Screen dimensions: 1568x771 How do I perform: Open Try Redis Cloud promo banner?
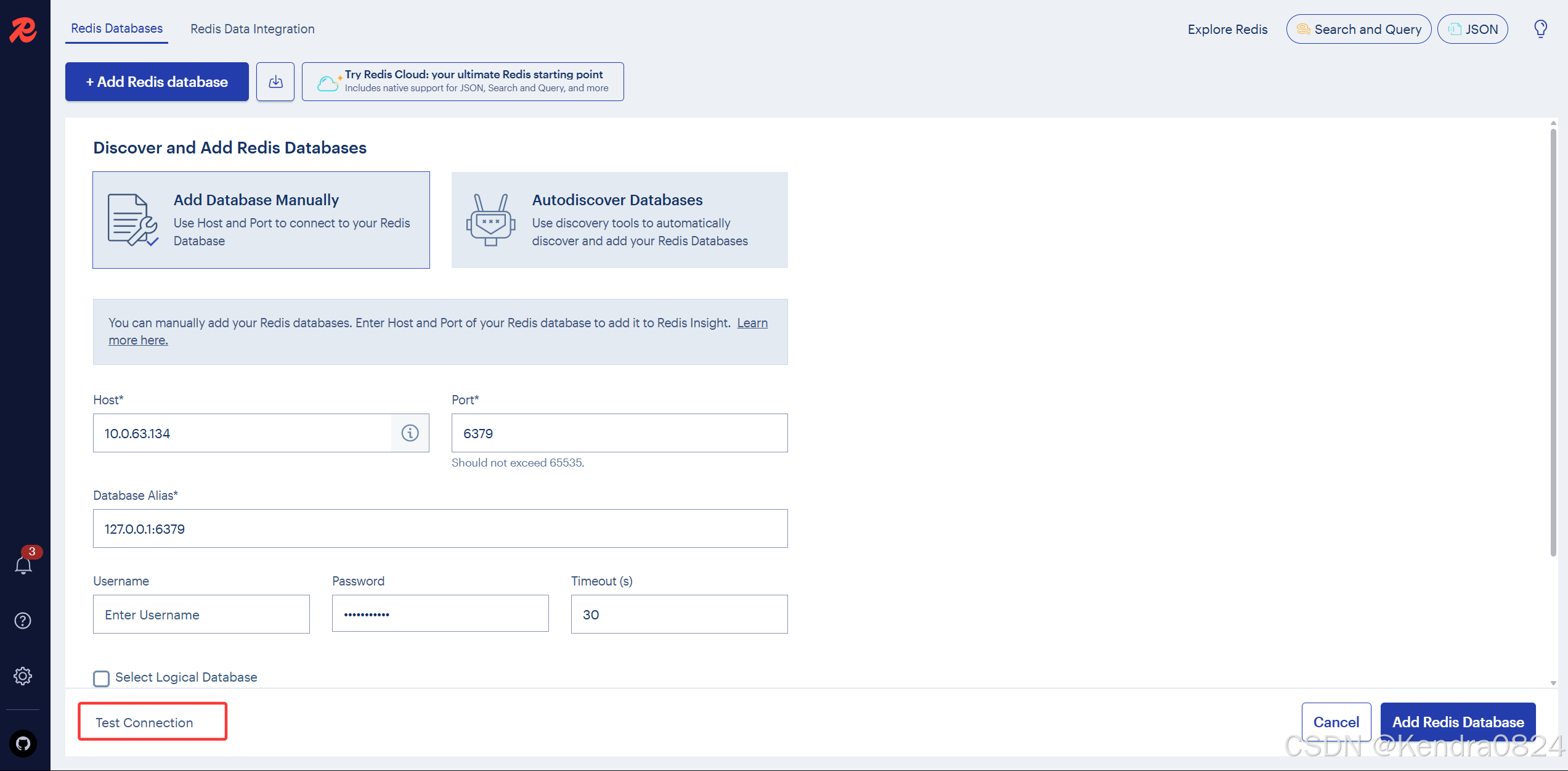point(463,81)
